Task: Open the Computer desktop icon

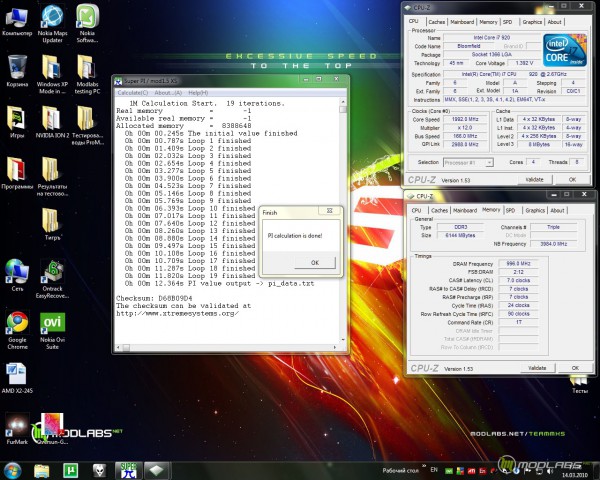Action: [x=17, y=21]
